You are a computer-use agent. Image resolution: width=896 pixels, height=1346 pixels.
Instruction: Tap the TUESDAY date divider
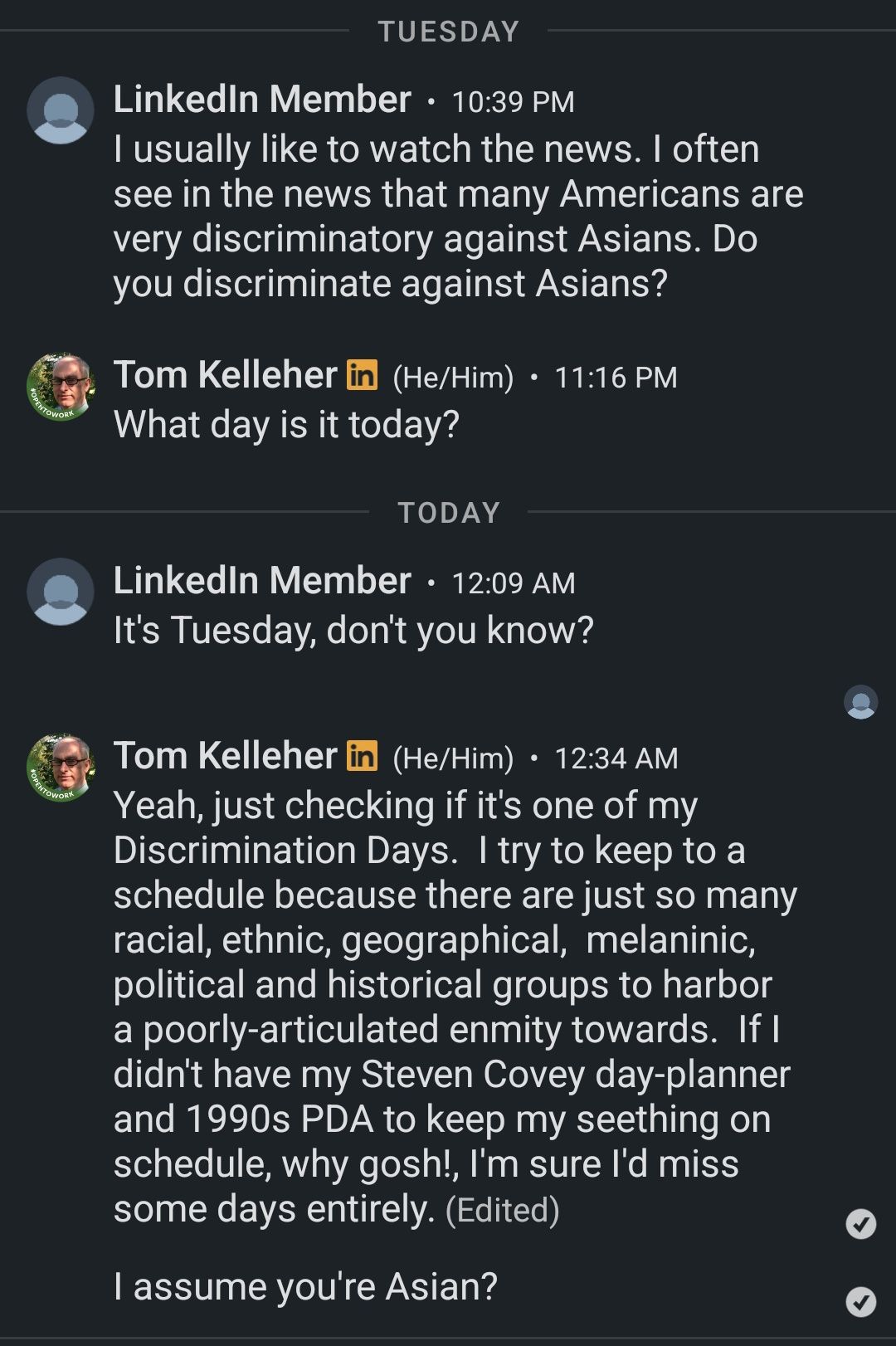[x=449, y=32]
